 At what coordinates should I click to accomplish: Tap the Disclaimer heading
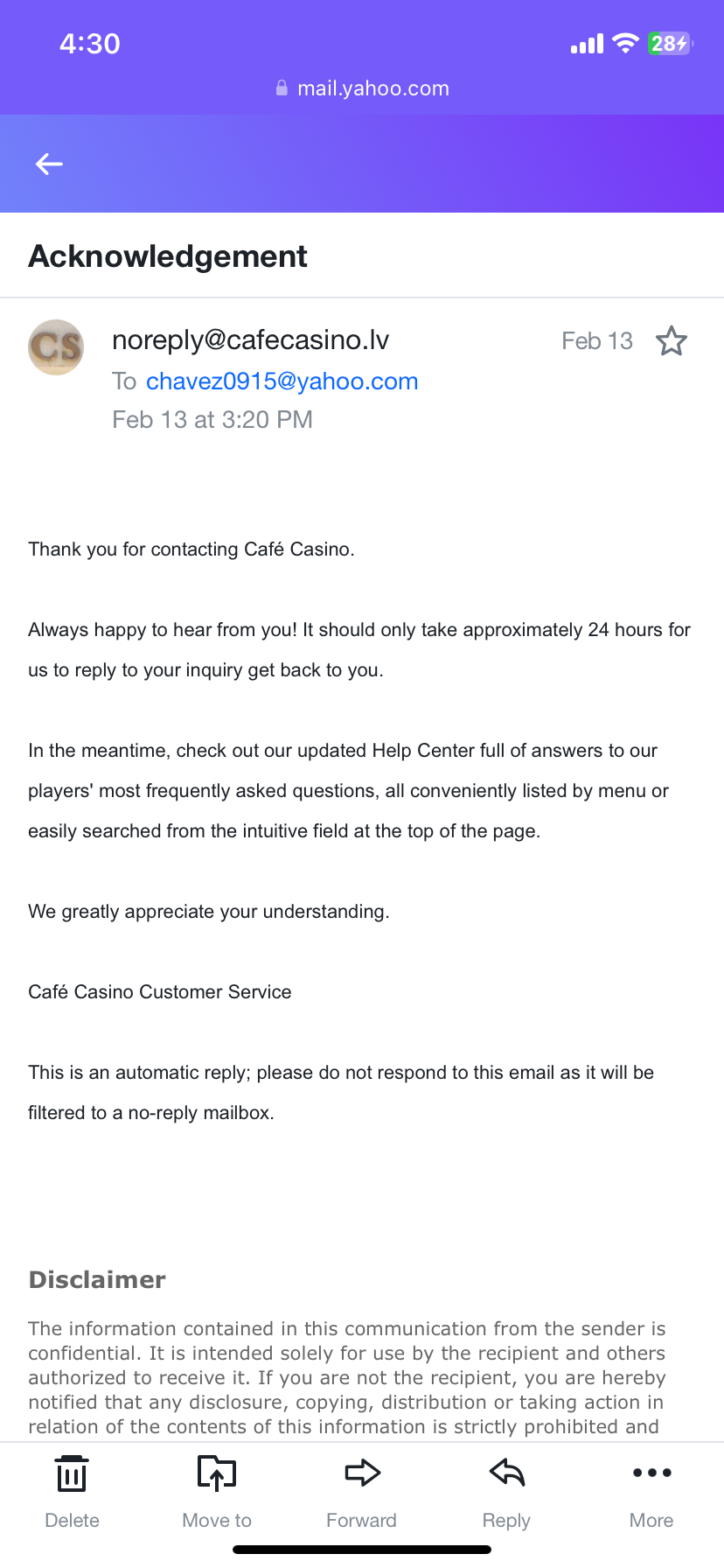click(x=97, y=1279)
